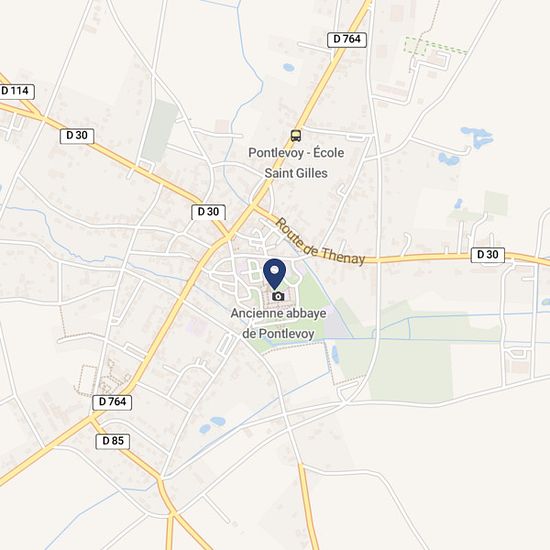The image size is (550, 550).
Task: Select the lavender area right of the abbey label
Action: coord(336,327)
